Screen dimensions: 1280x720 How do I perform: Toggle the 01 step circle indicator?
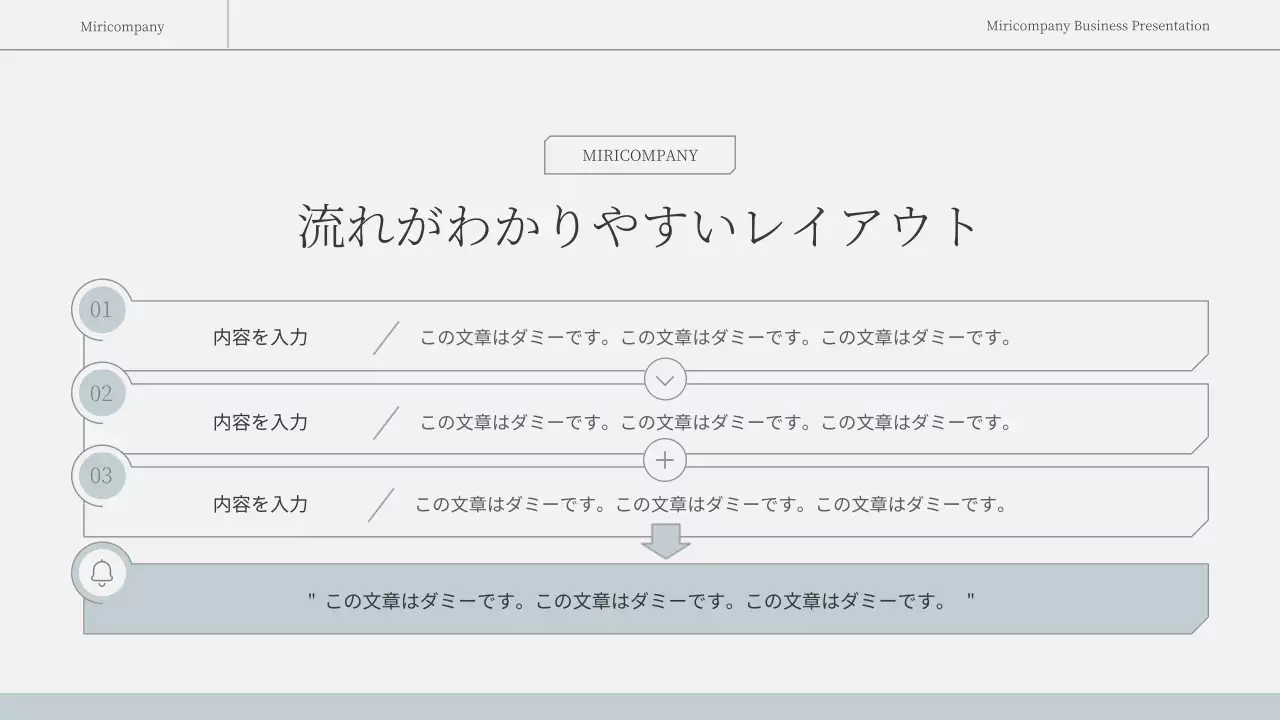click(100, 309)
